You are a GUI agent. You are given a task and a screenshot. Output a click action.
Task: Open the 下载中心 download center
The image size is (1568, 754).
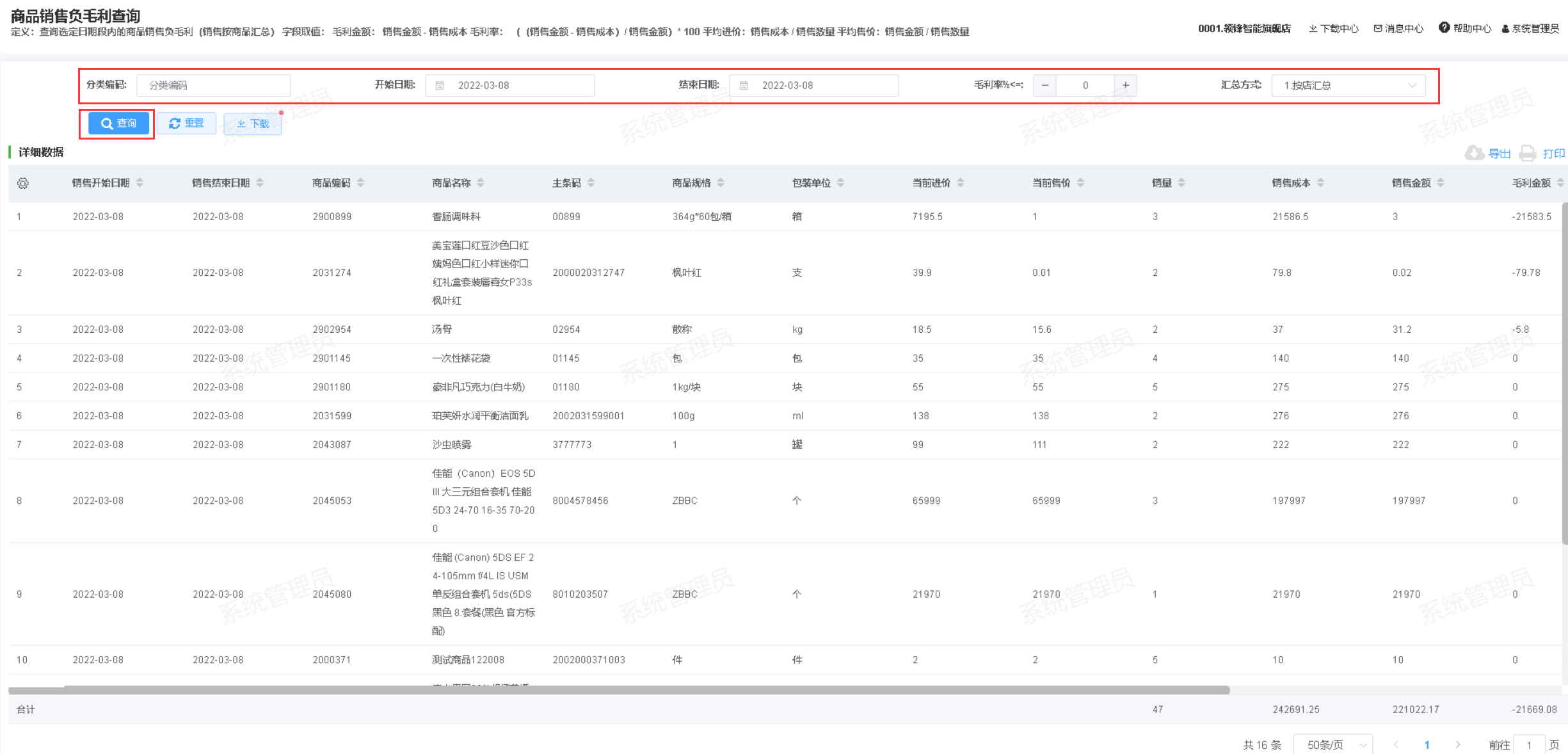click(1334, 29)
